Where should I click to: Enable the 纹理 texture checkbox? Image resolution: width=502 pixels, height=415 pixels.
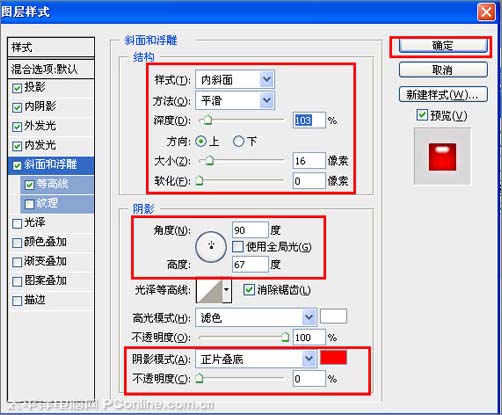(30, 204)
